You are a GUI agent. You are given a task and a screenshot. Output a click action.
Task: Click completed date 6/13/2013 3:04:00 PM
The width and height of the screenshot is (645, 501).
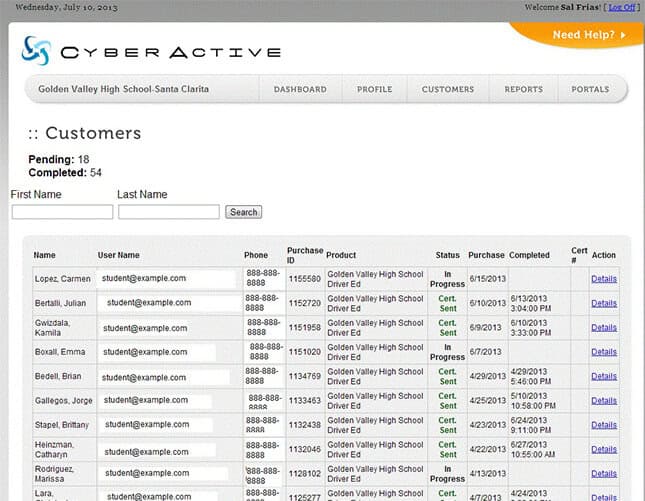pyautogui.click(x=531, y=303)
